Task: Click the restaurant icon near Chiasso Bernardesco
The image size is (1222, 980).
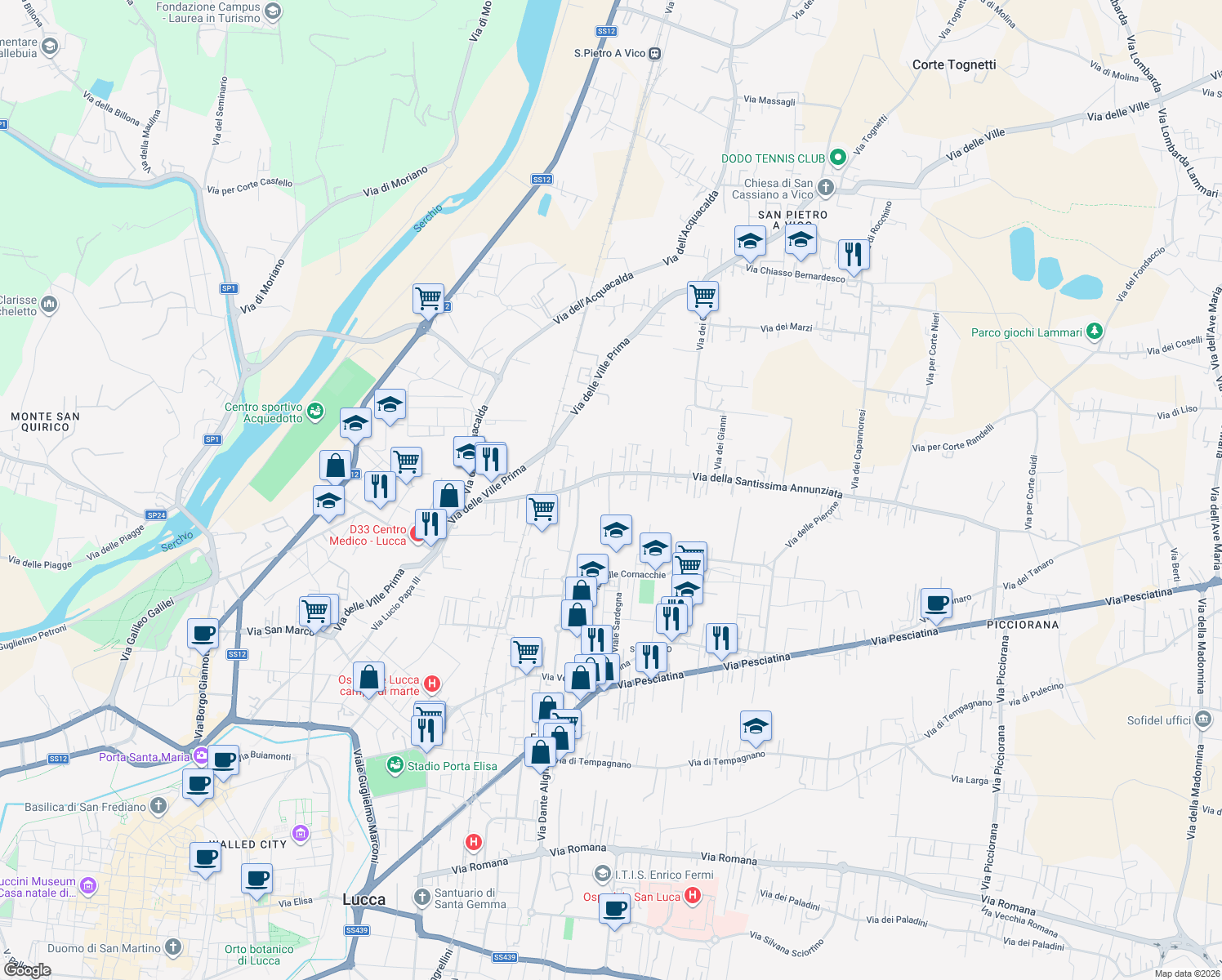Action: pos(853,255)
